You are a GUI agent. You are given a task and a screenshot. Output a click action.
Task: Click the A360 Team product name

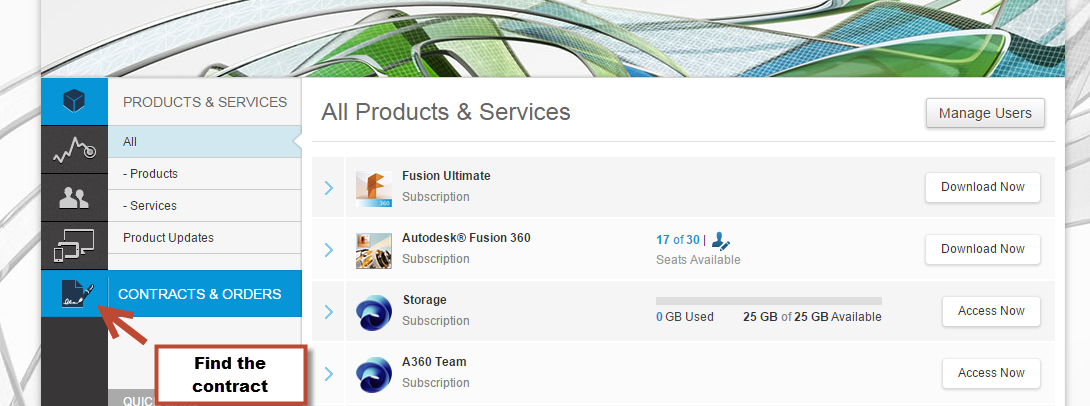tap(434, 362)
